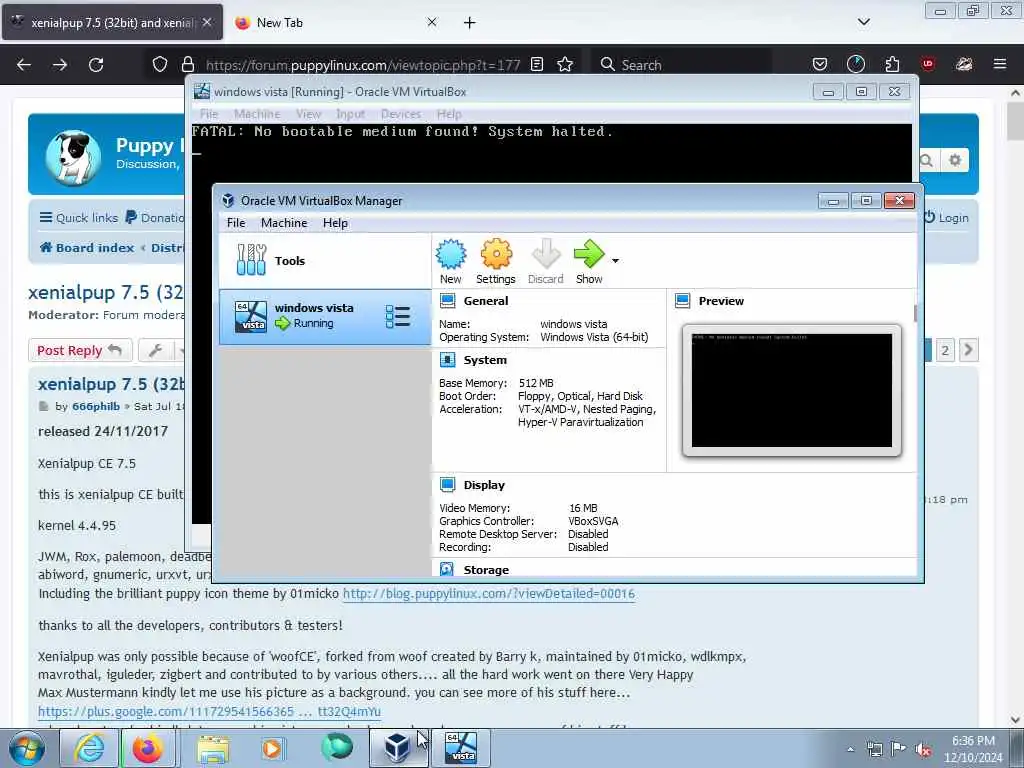The height and width of the screenshot is (768, 1024).
Task: Click the Storage section icon
Action: (x=447, y=569)
